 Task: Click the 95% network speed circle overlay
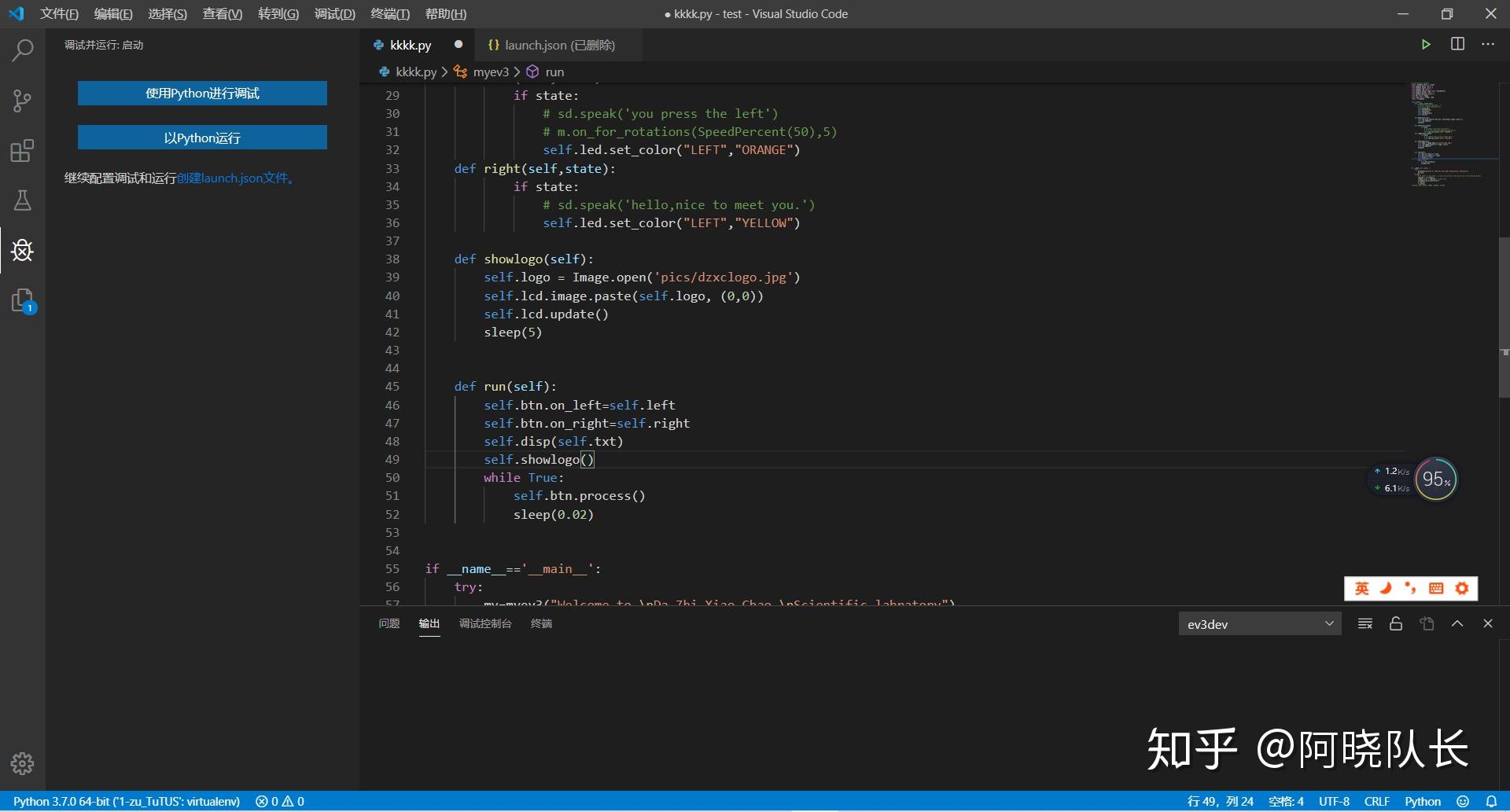[x=1435, y=479]
